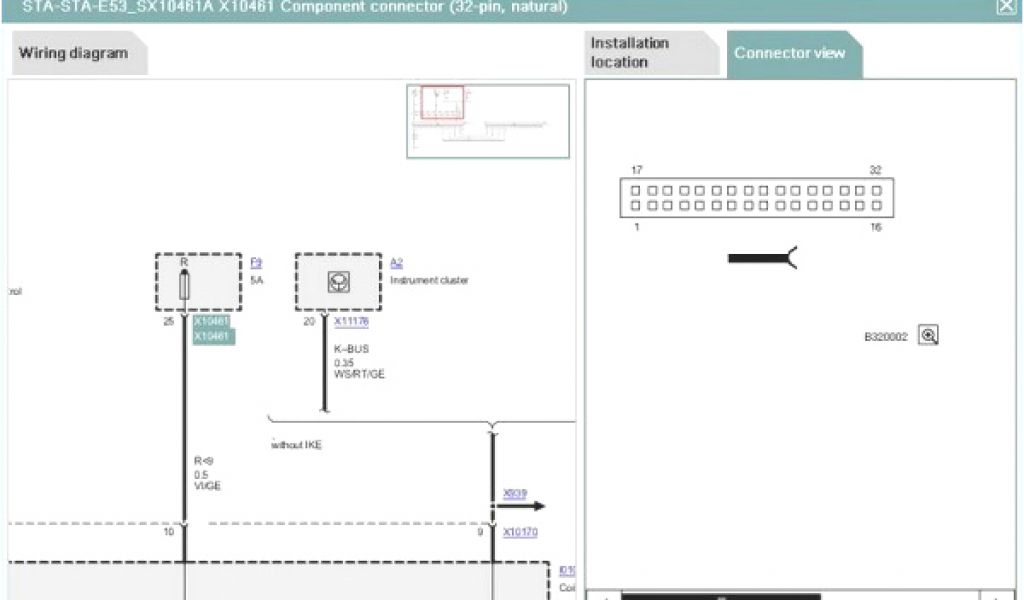Click the fuse symbol in the F9 box

pos(184,285)
